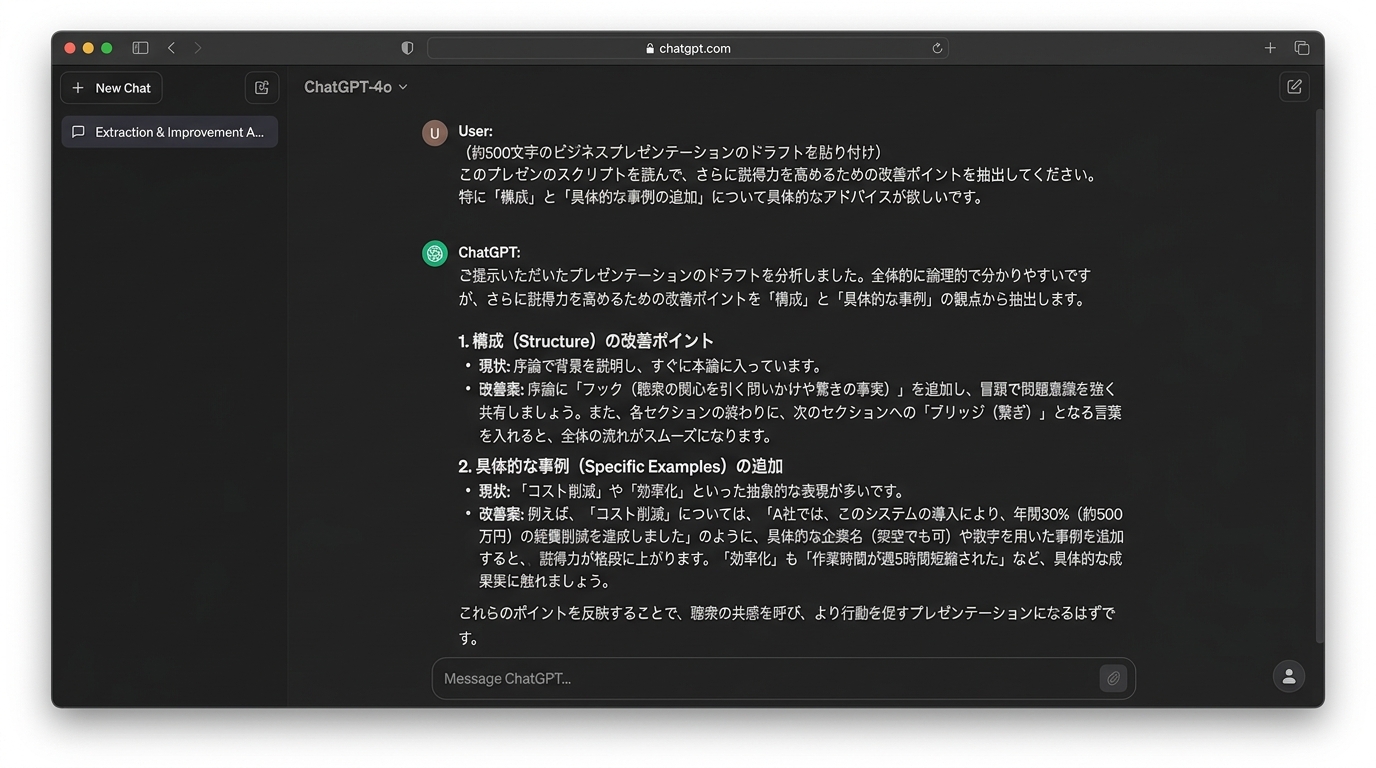Click the Message ChatGPT input field

pos(765,679)
